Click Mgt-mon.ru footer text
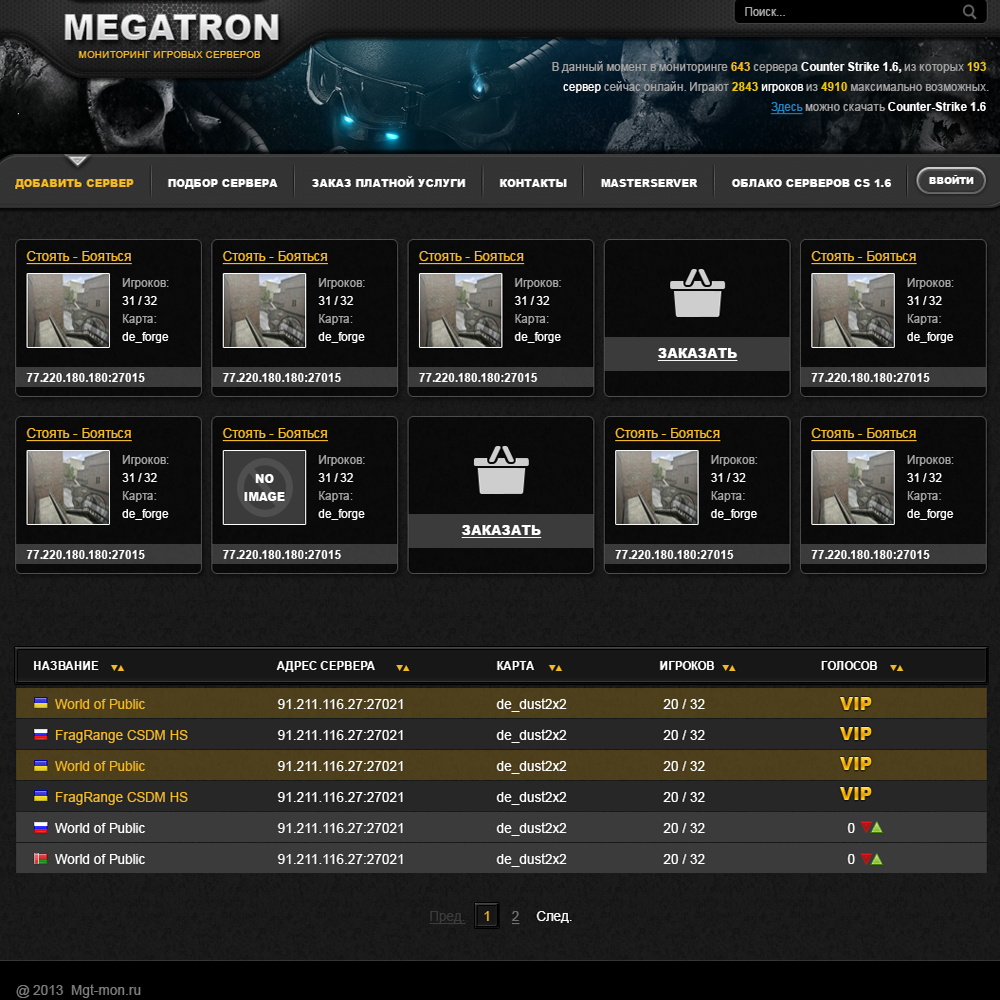 [106, 990]
